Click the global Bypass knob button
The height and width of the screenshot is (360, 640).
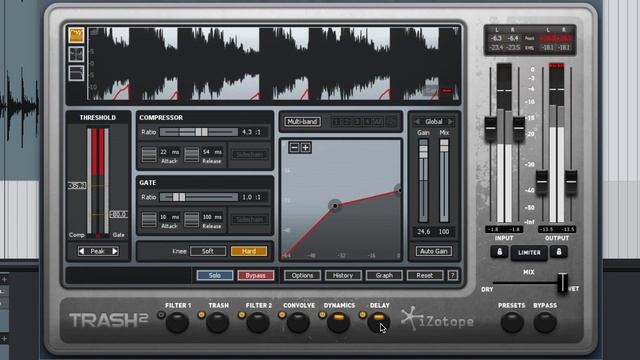tap(545, 323)
